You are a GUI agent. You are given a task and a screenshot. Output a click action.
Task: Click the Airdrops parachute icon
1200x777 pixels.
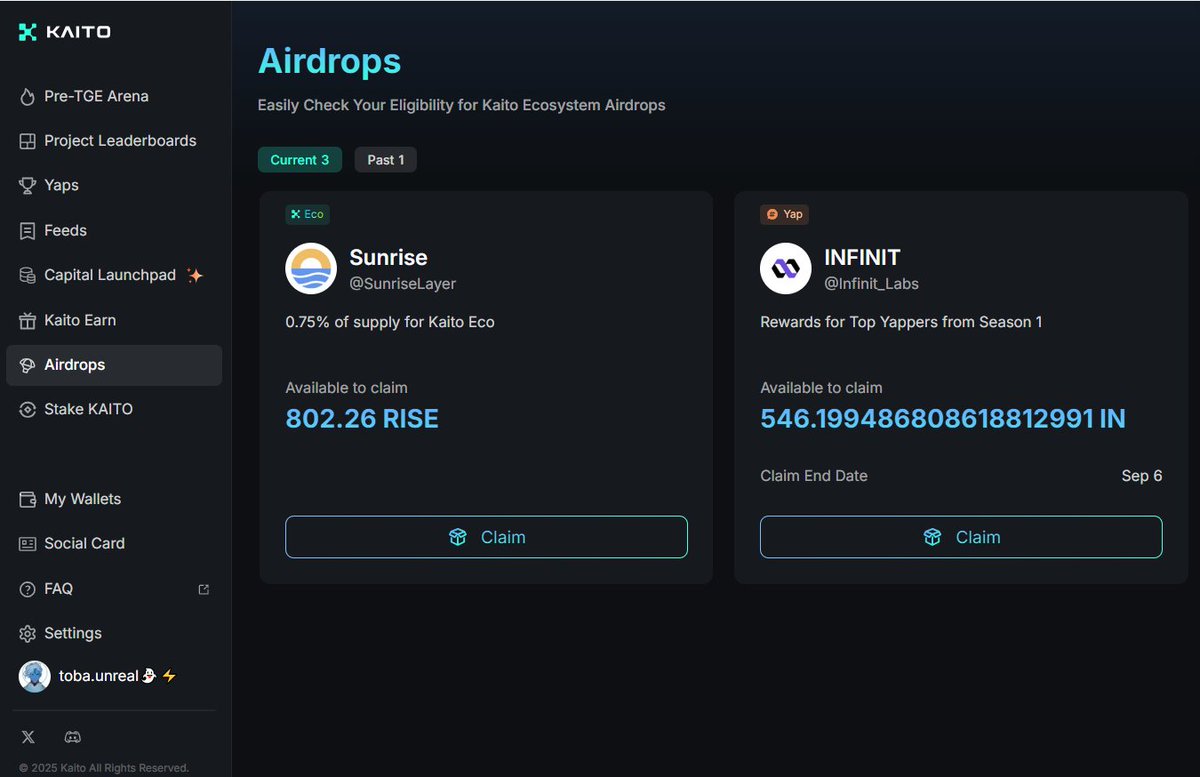click(28, 365)
